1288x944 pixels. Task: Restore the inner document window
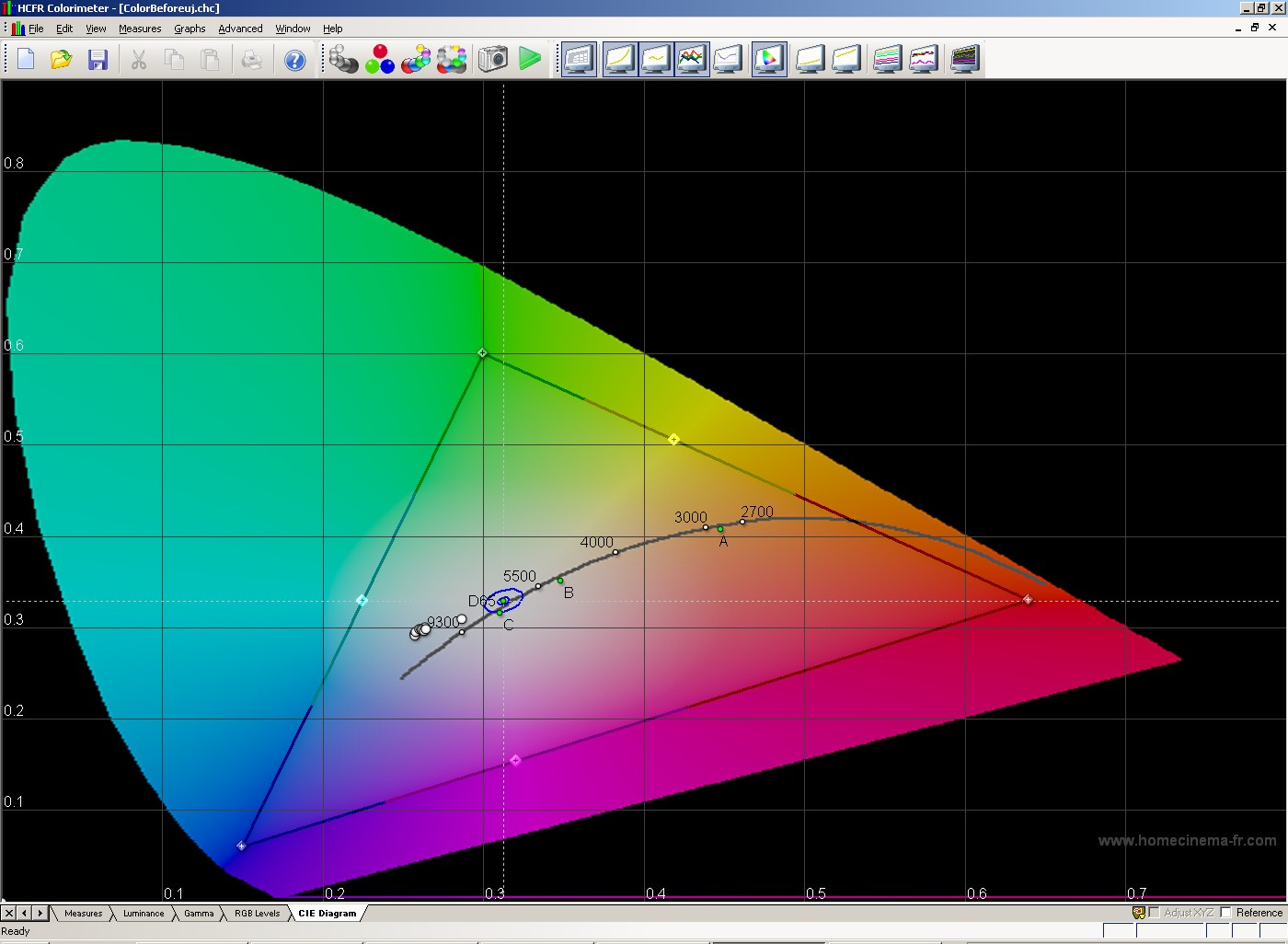[x=1255, y=28]
